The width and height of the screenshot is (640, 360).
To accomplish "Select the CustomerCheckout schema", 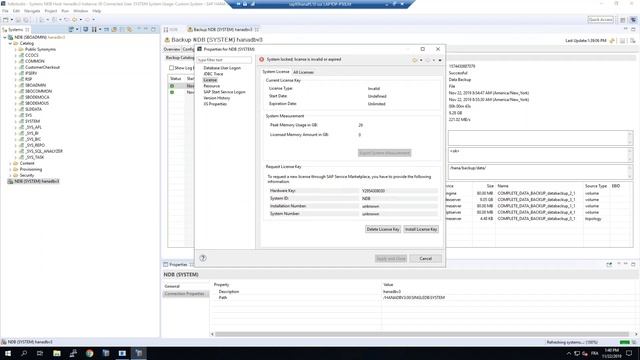I will tap(42, 67).
